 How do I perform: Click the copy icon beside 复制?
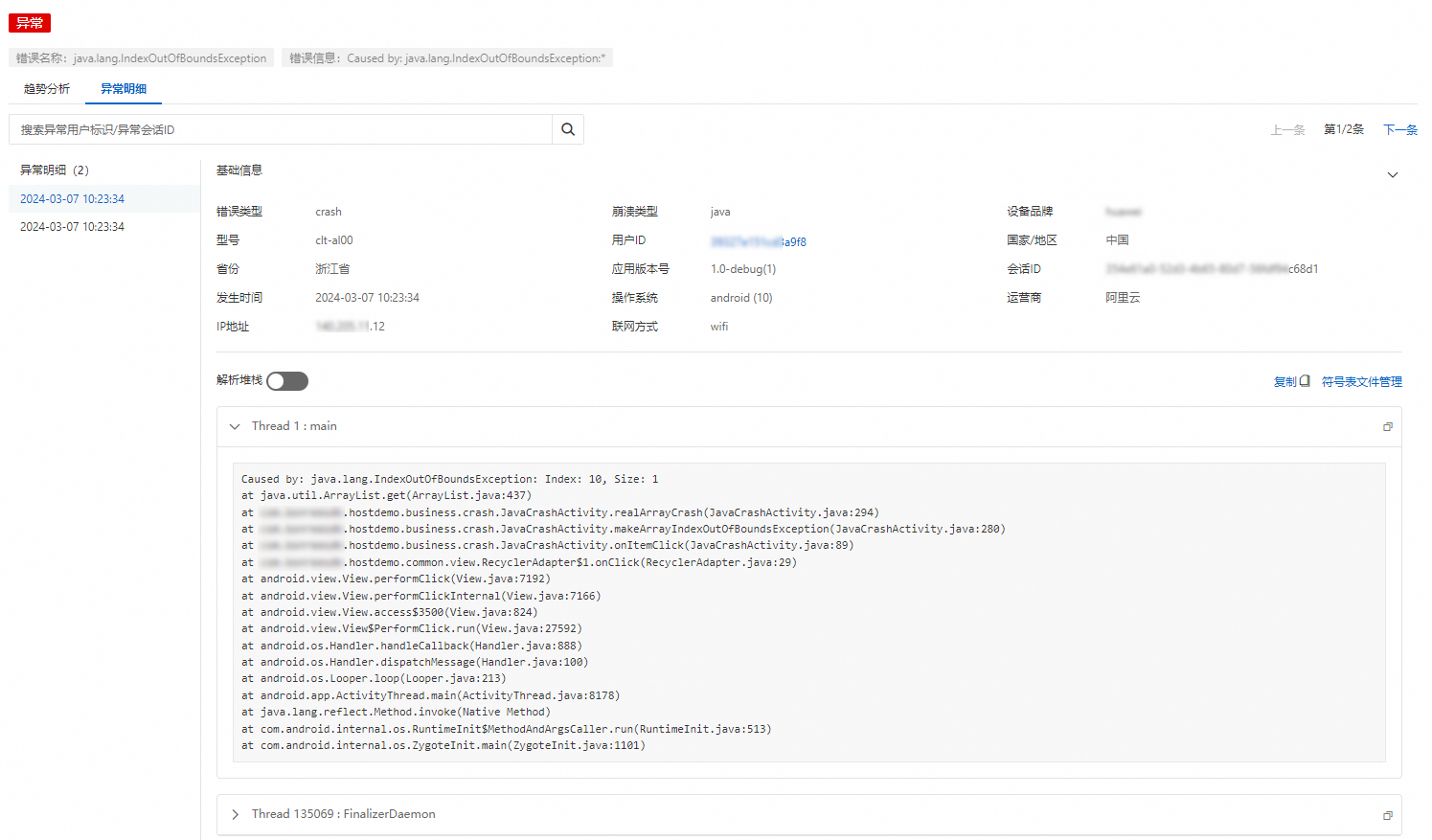[x=1305, y=381]
